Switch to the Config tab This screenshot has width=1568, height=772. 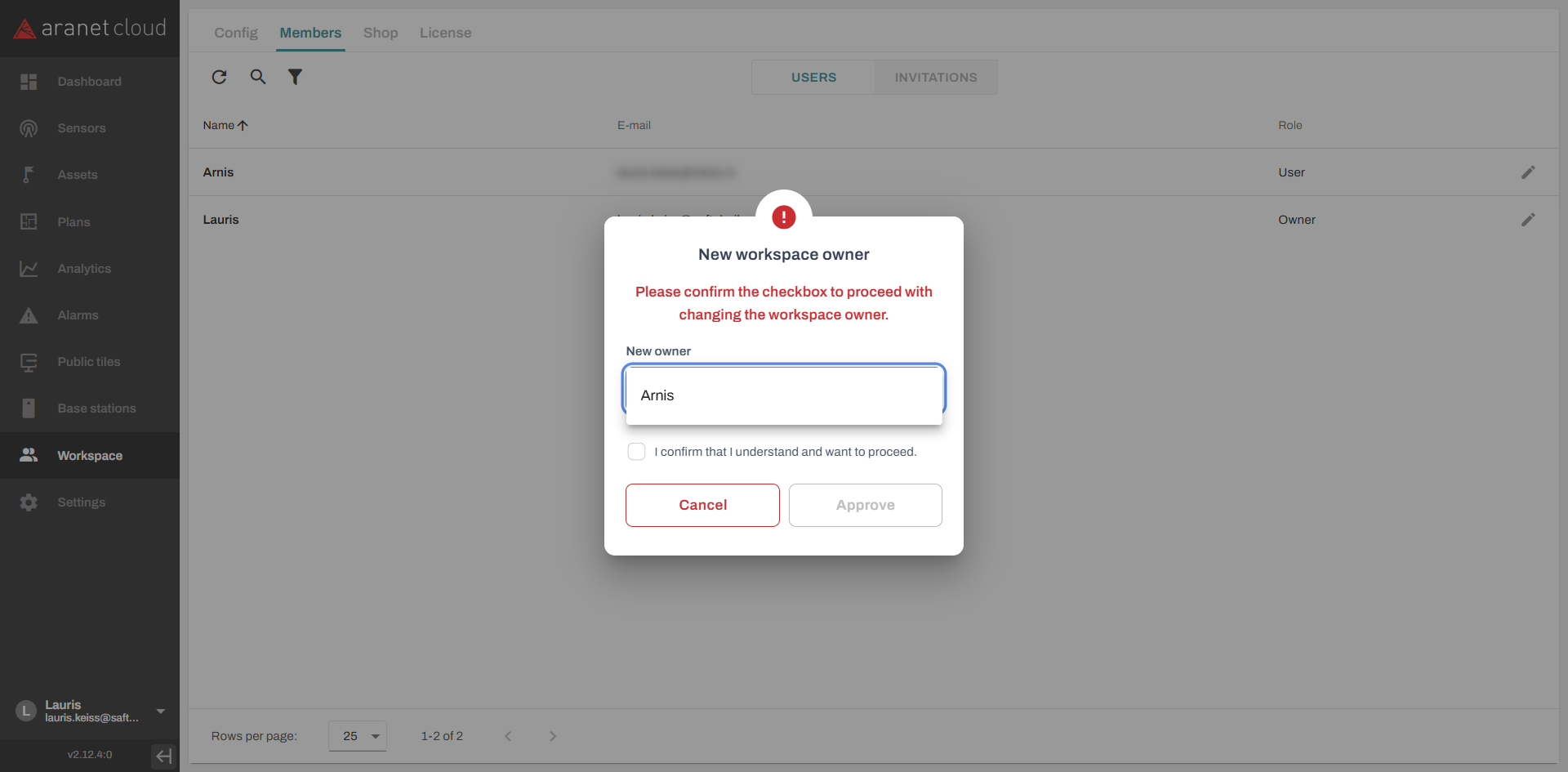(235, 33)
